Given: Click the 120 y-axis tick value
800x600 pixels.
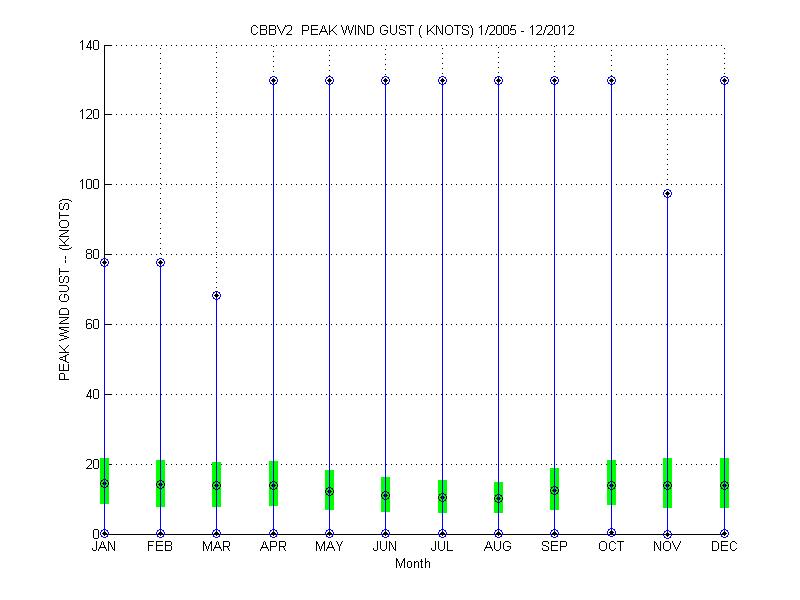Looking at the screenshot, I should pyautogui.click(x=89, y=114).
